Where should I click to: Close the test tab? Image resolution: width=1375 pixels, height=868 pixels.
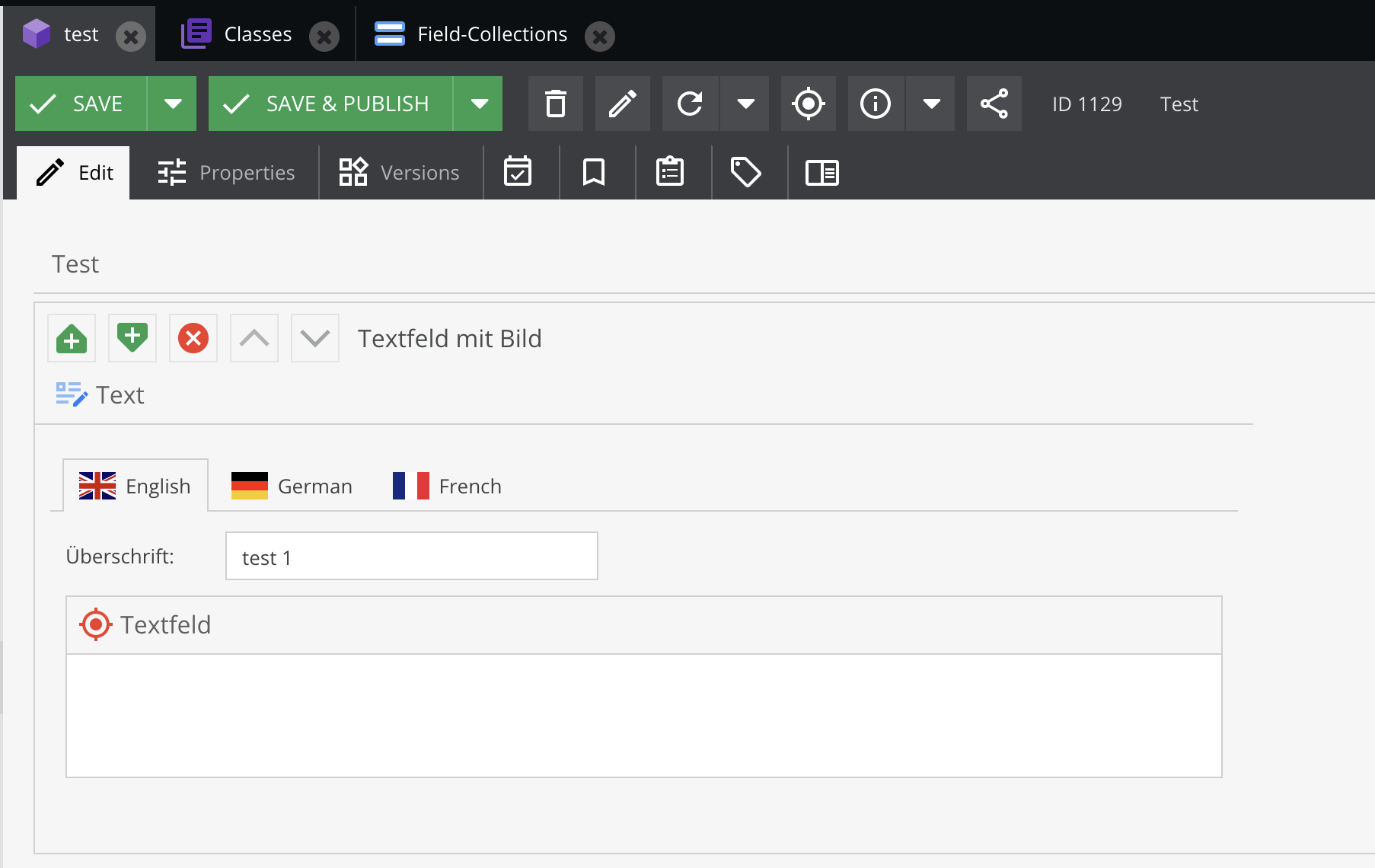(131, 36)
